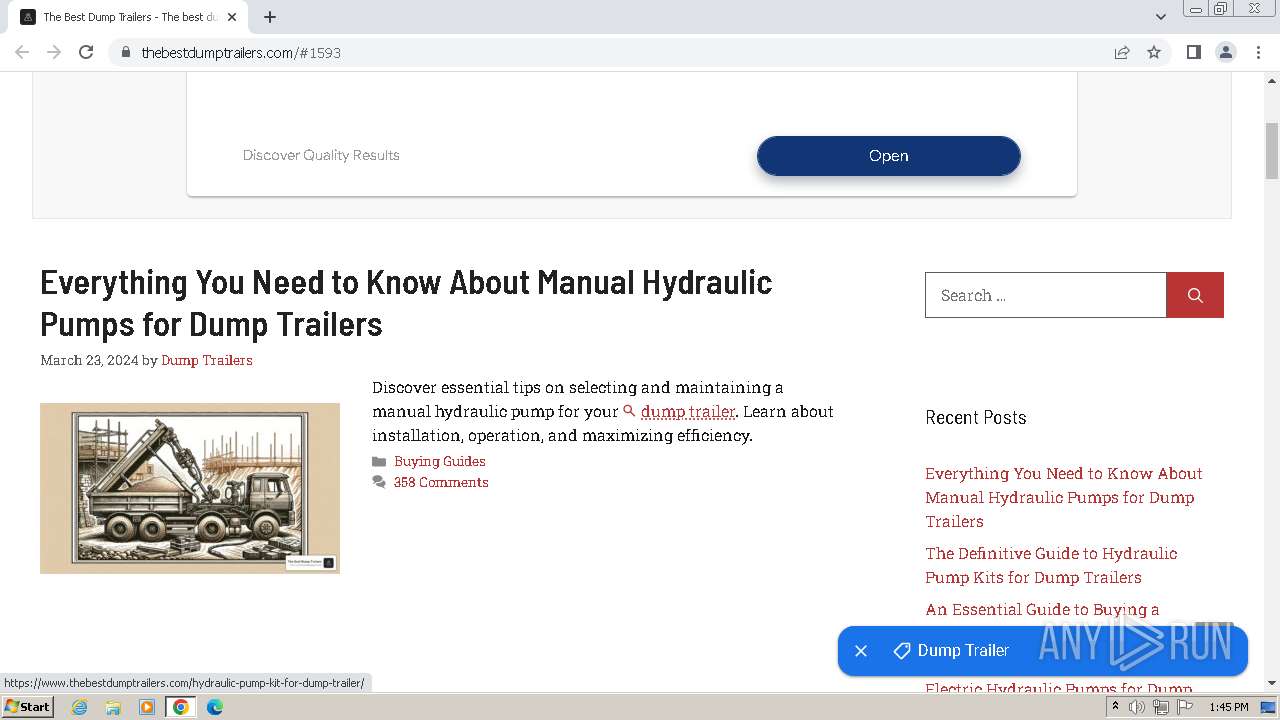Open Chrome's three-dot menu
This screenshot has height=720, width=1280.
1258,52
